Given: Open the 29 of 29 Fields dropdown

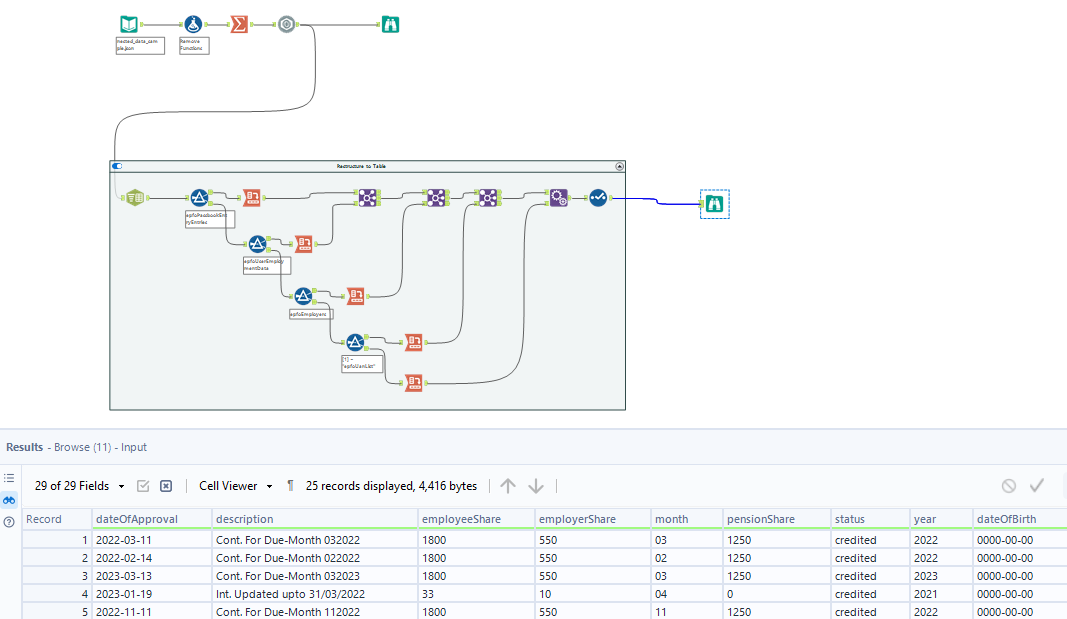Looking at the screenshot, I should [x=80, y=486].
